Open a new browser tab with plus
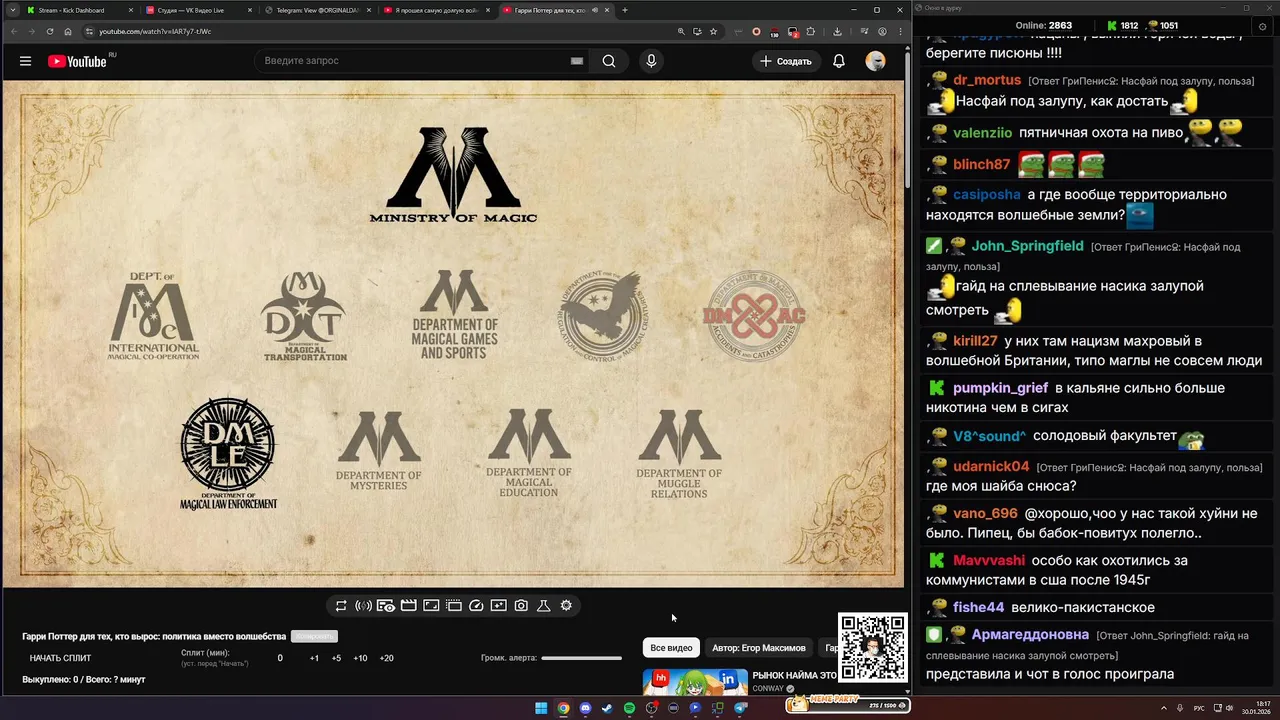 625,10
